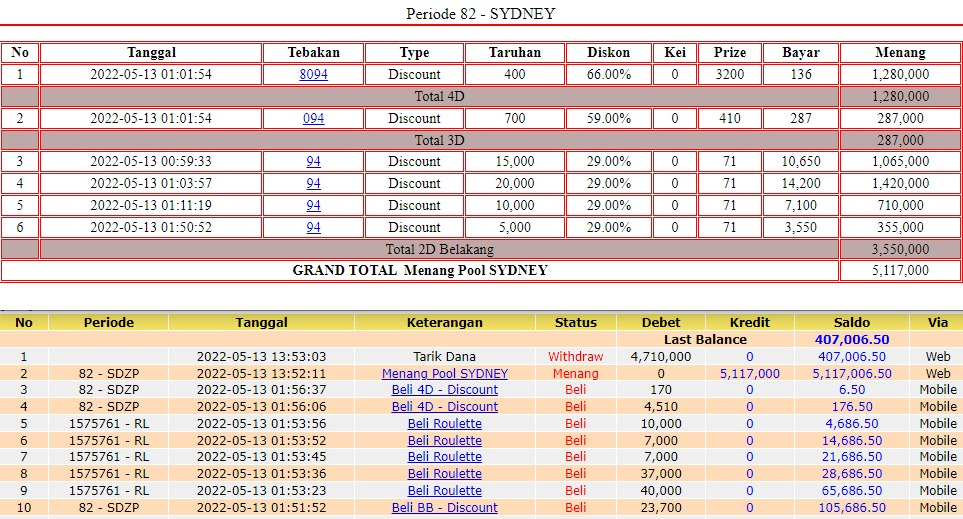Image resolution: width=963 pixels, height=519 pixels.
Task: Select the Kei column header
Action: (675, 53)
